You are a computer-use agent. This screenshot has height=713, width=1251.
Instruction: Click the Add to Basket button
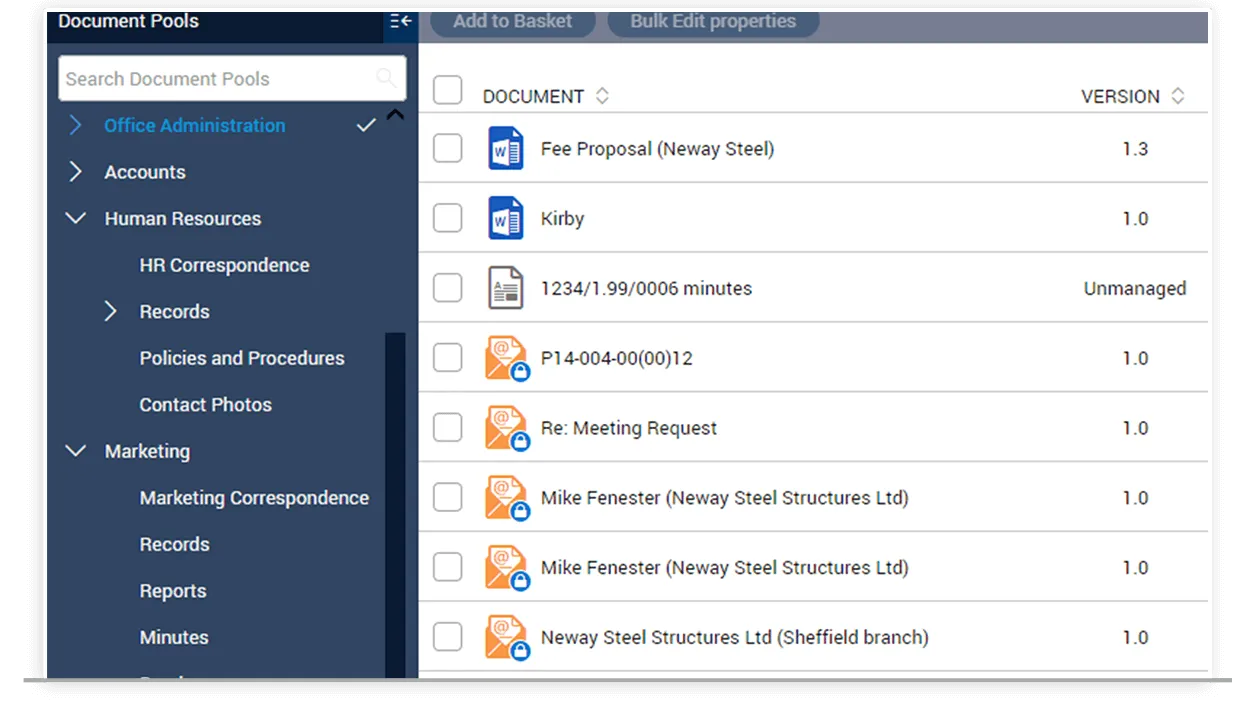pos(513,22)
